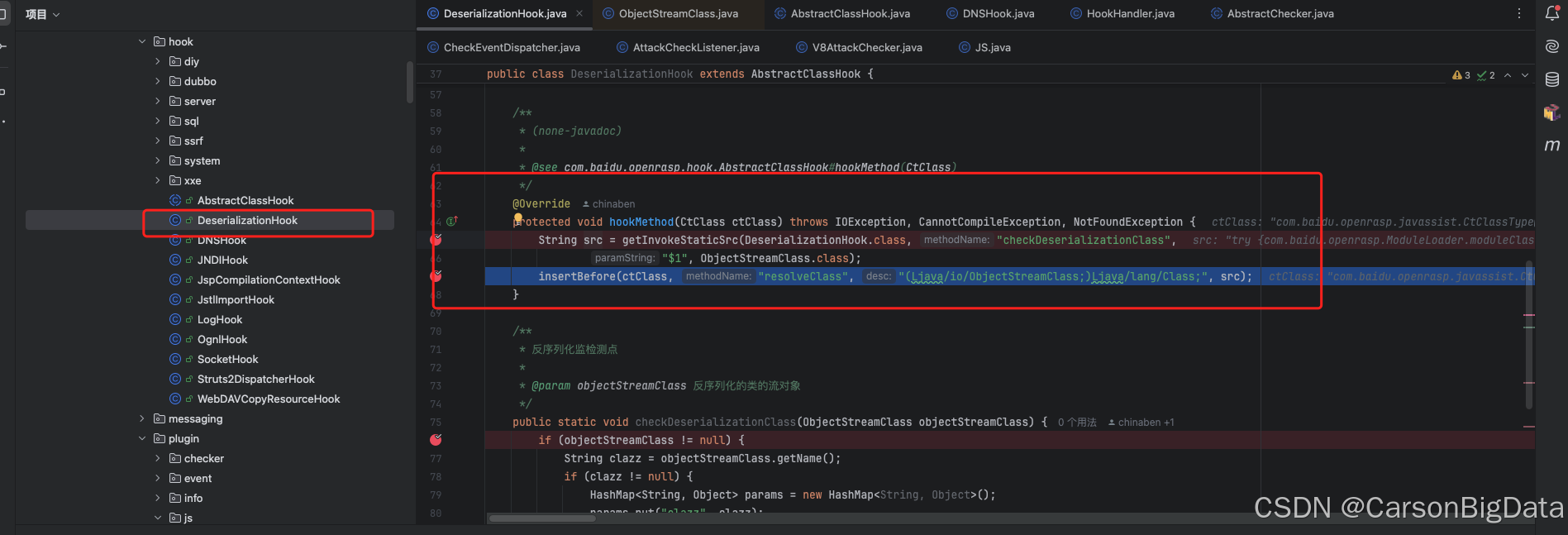
Task: Select Struts2DispatcherHook in tree
Action: pyautogui.click(x=256, y=379)
